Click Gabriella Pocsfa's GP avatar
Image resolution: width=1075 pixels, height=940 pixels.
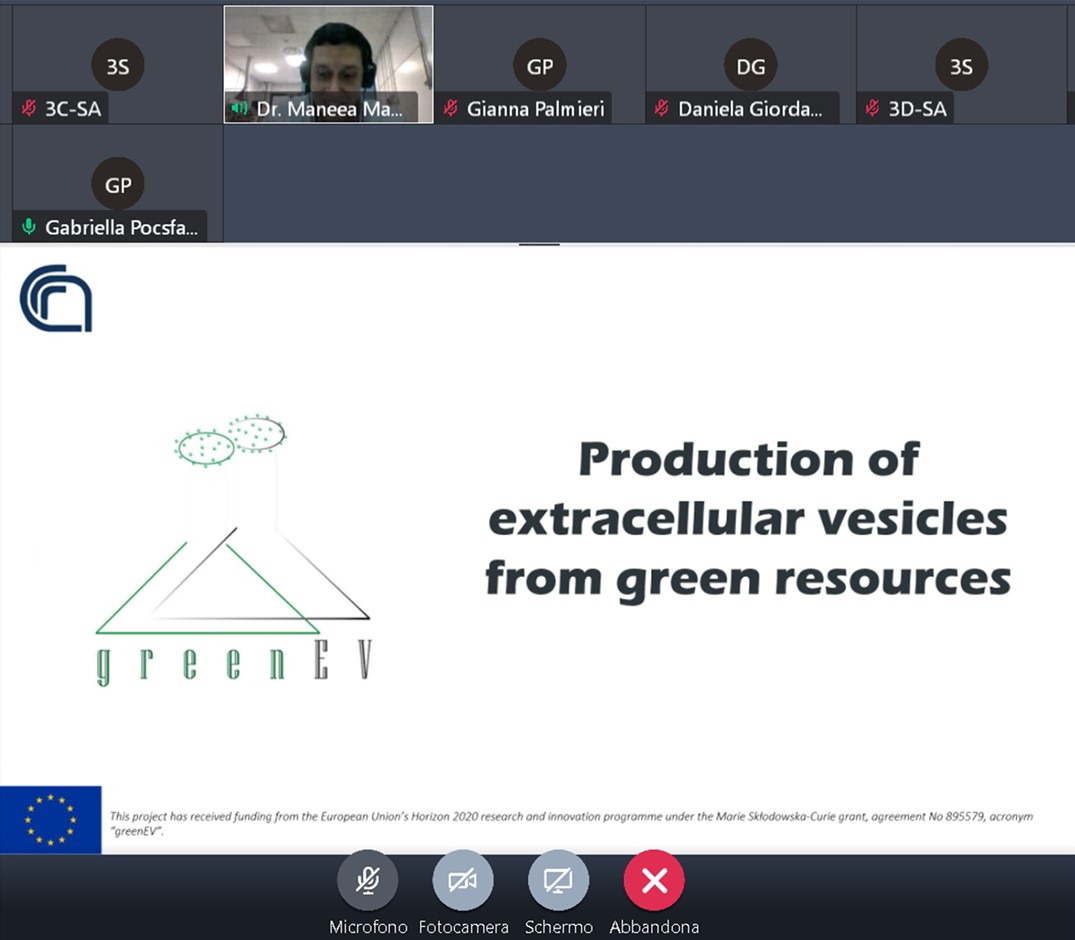118,184
